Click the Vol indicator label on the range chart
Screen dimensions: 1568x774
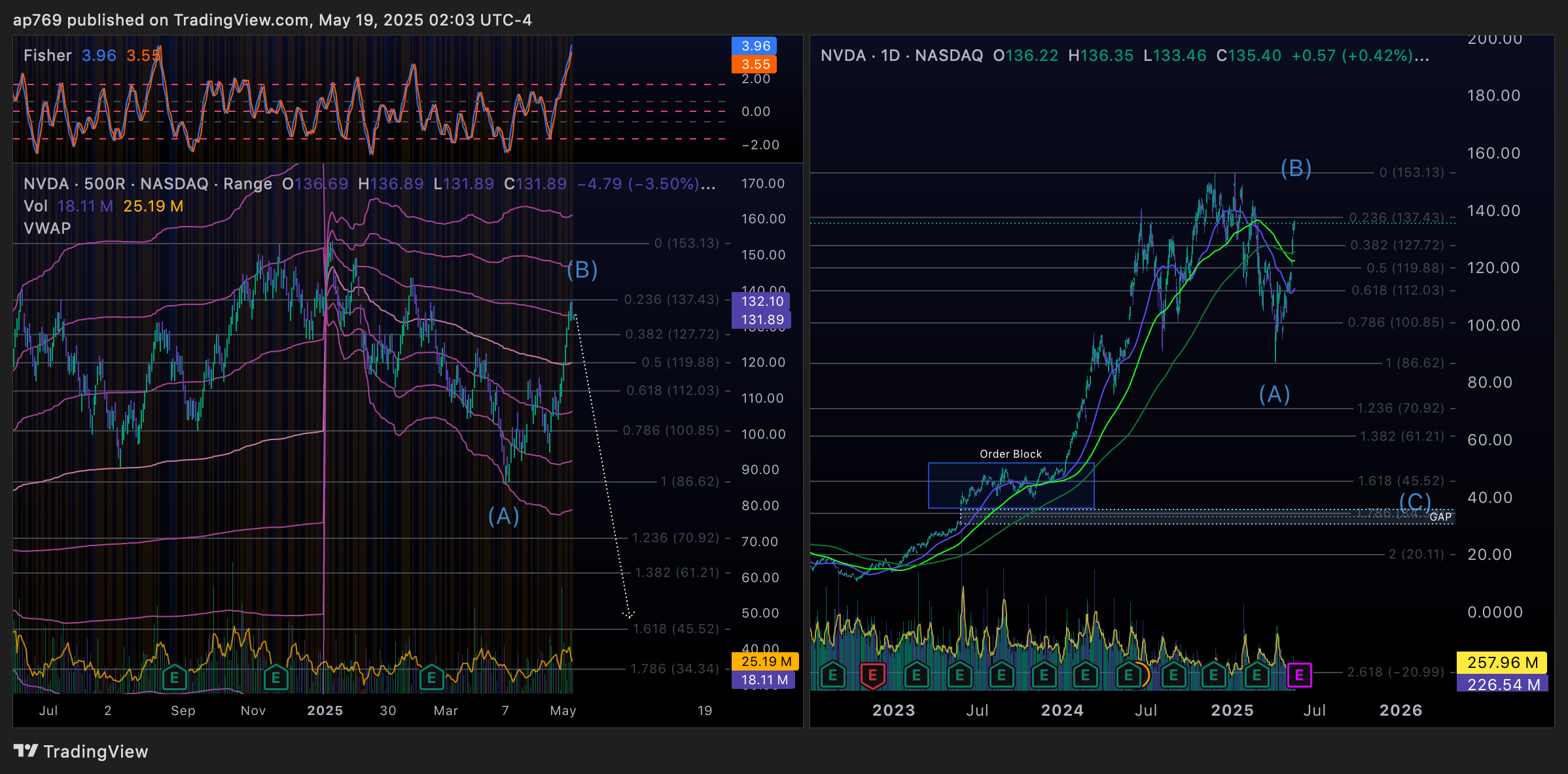(35, 206)
